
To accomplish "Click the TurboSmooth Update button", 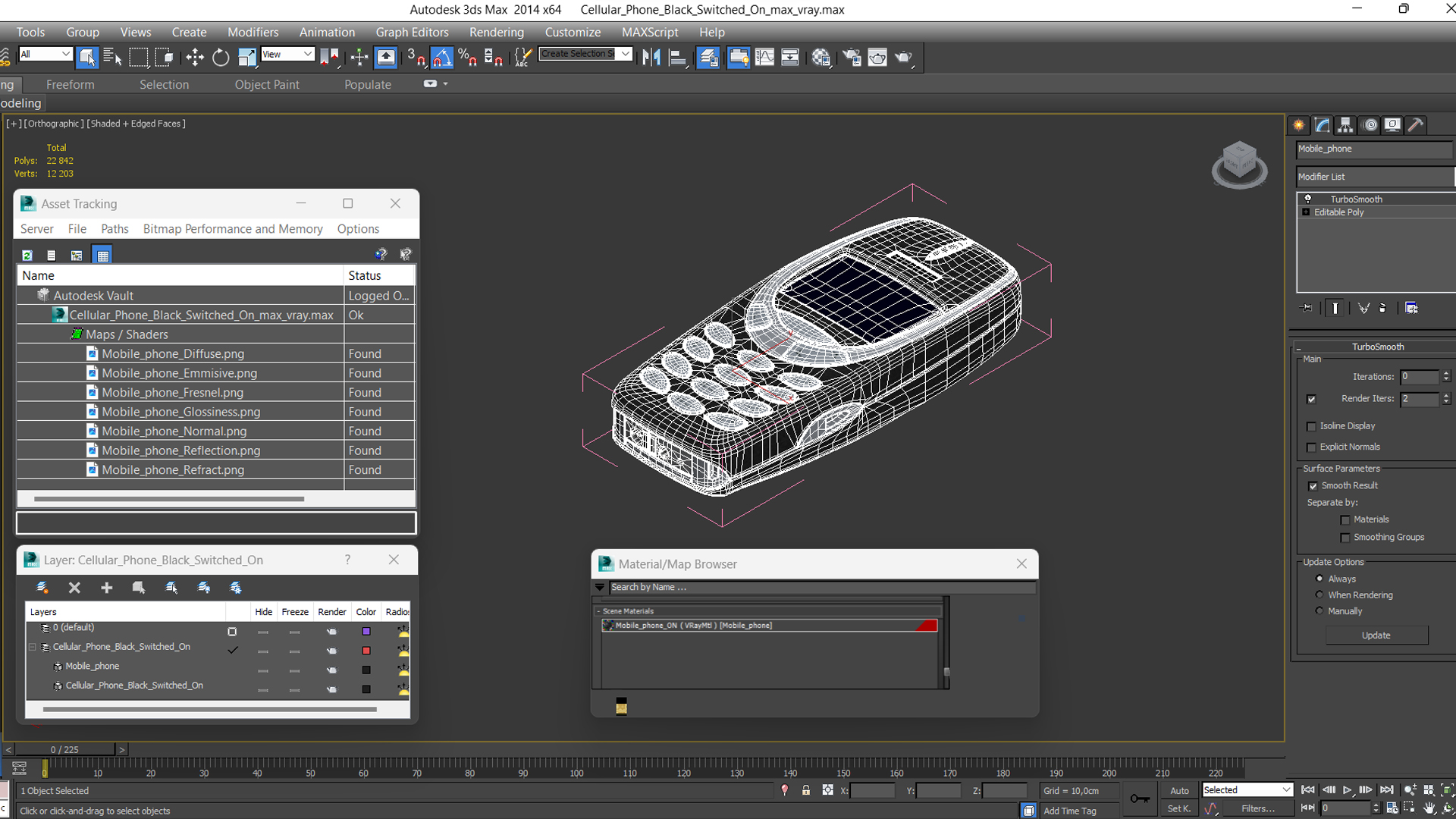I will tap(1376, 635).
